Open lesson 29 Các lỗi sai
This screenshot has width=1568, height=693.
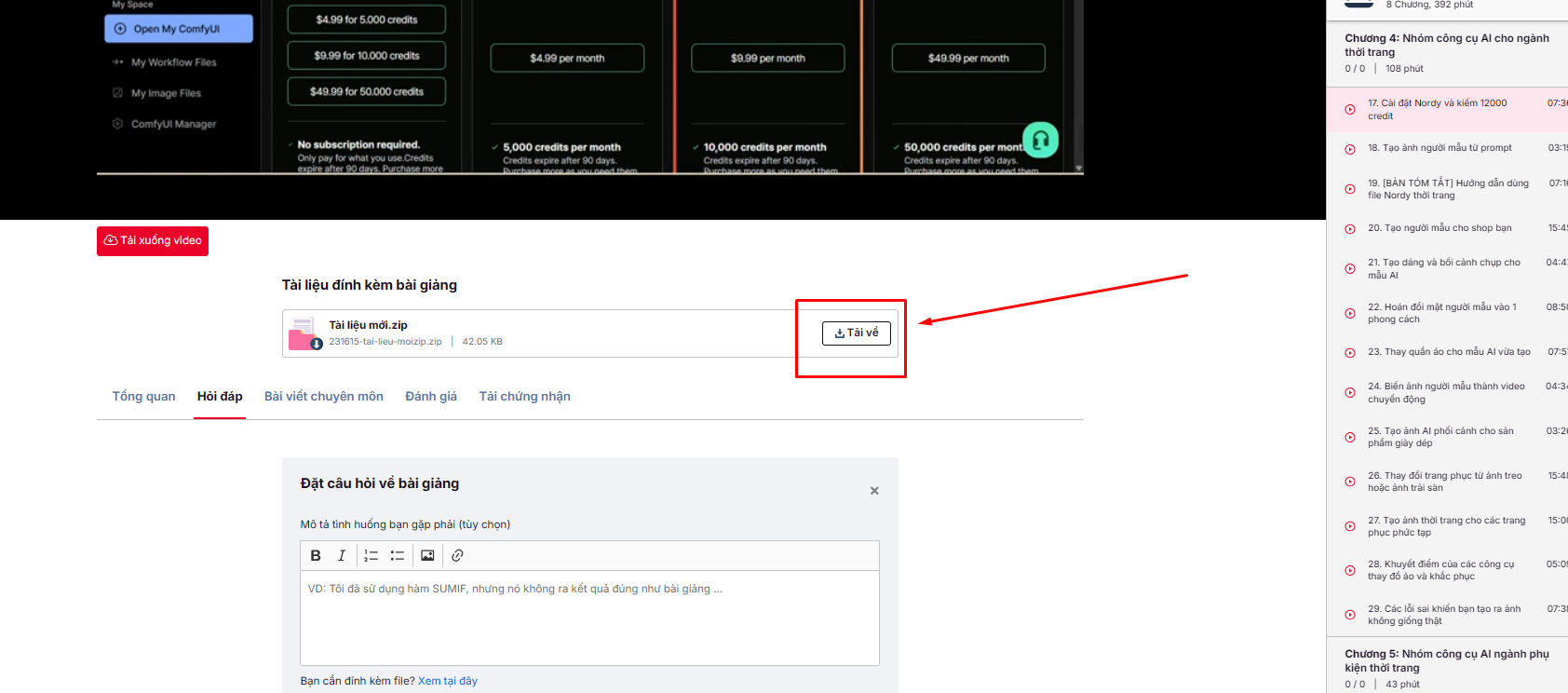[x=1447, y=615]
